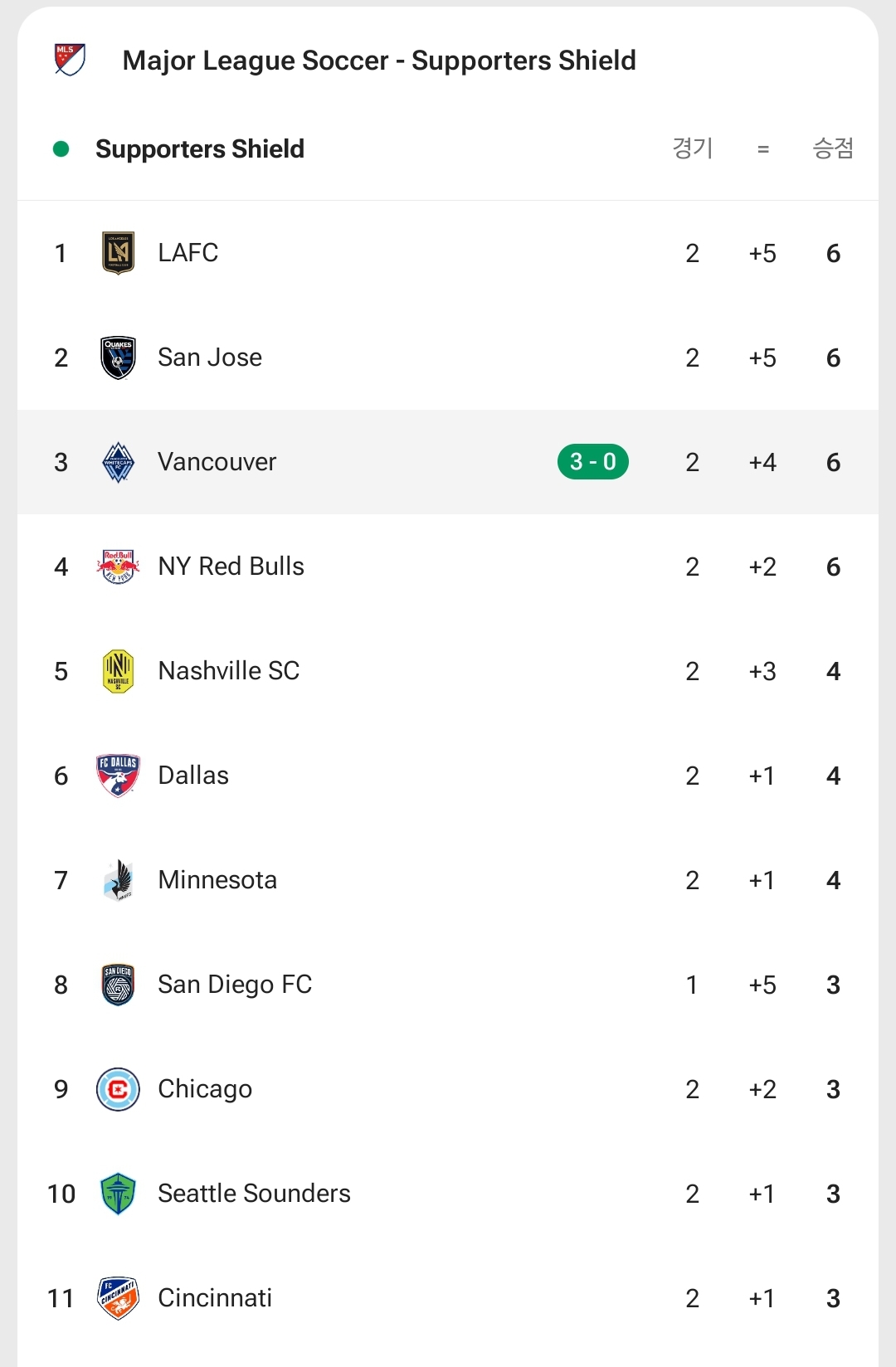Viewport: 896px width, 1367px height.
Task: Click the NY Red Bulls logo
Action: pyautogui.click(x=118, y=567)
